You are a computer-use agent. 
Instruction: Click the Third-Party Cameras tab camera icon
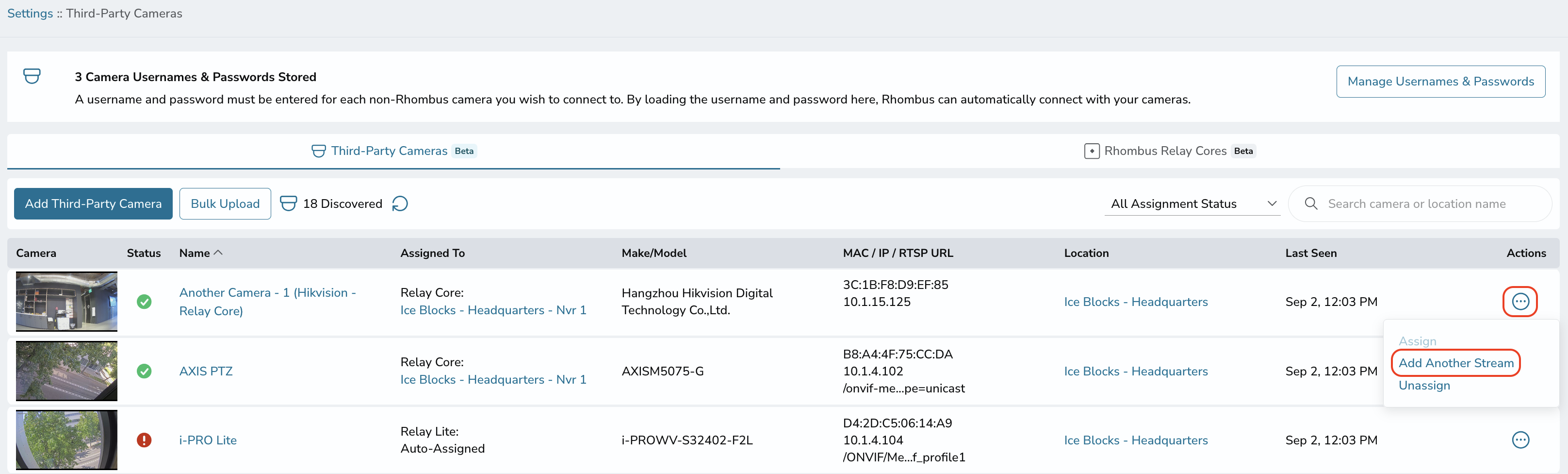pyautogui.click(x=318, y=151)
